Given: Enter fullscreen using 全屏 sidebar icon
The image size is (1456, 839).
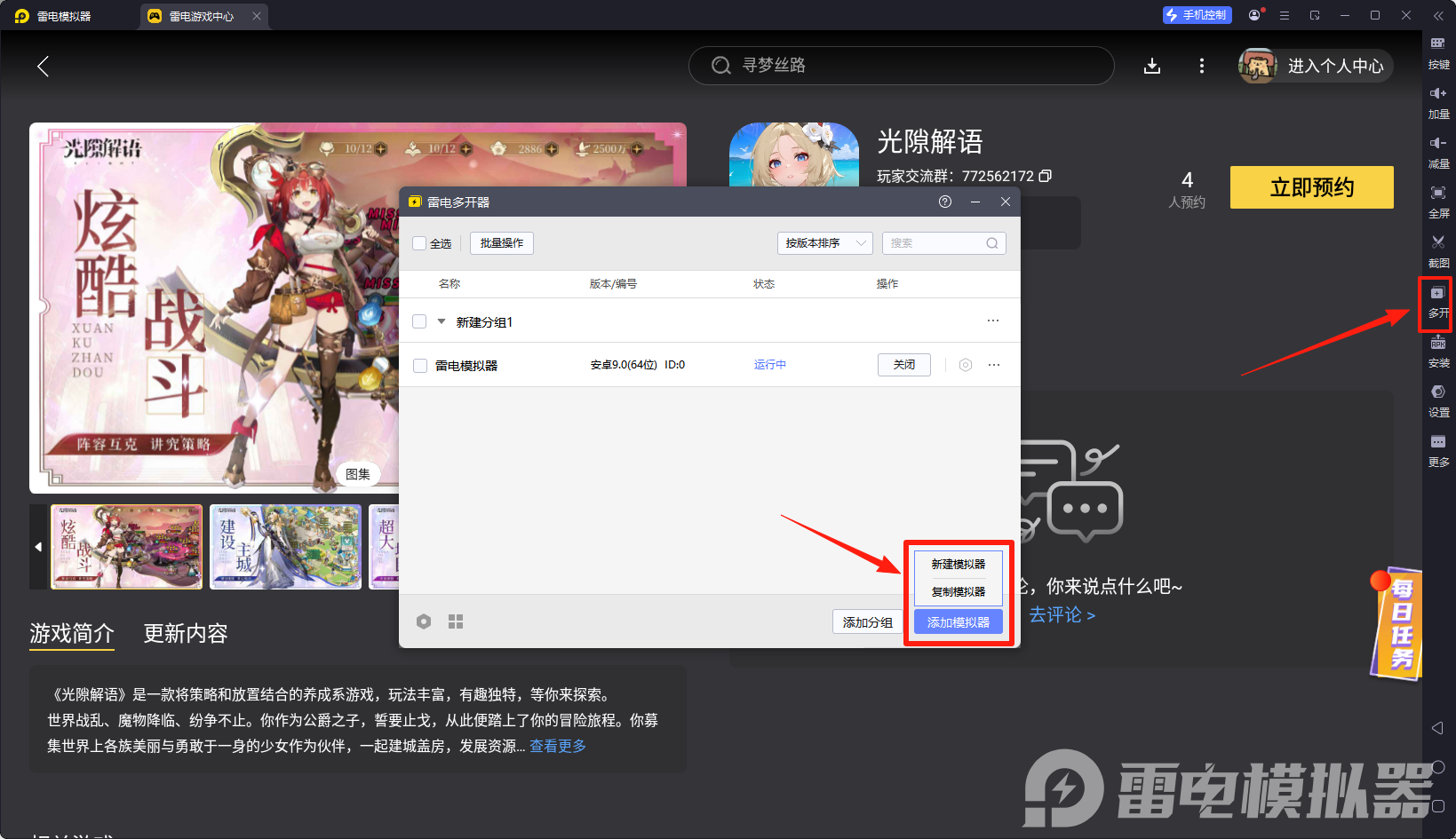Looking at the screenshot, I should tap(1439, 202).
